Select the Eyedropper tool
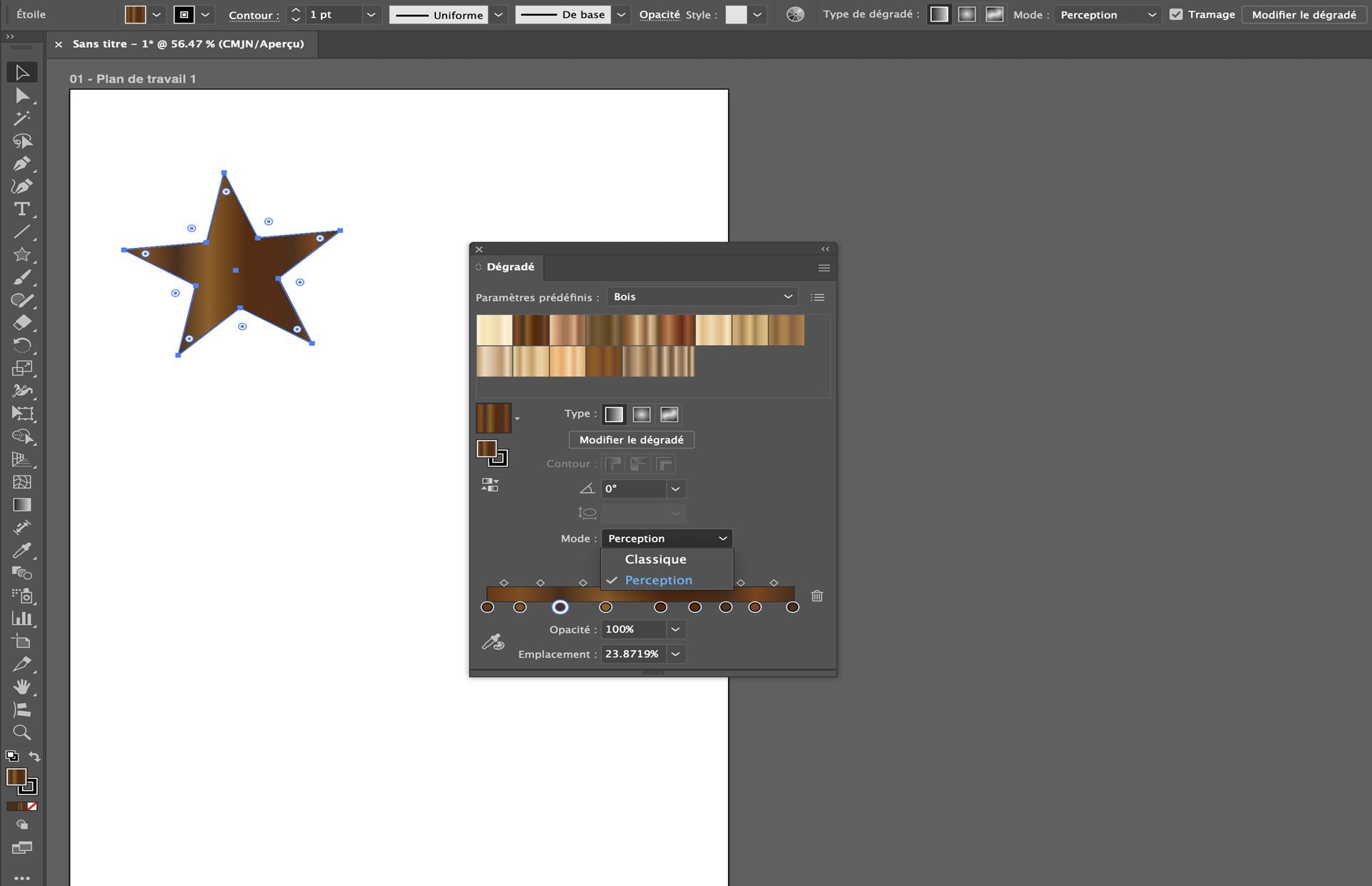The height and width of the screenshot is (886, 1372). click(21, 550)
